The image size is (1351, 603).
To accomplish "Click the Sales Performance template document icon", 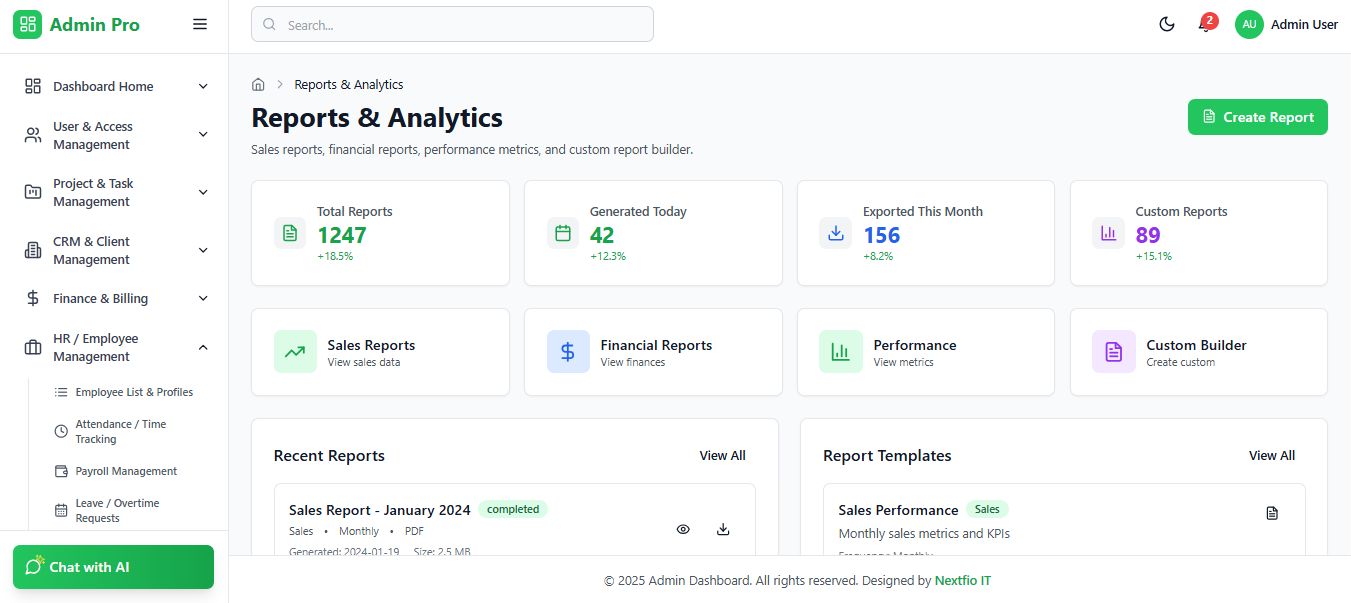I will pyautogui.click(x=1272, y=513).
